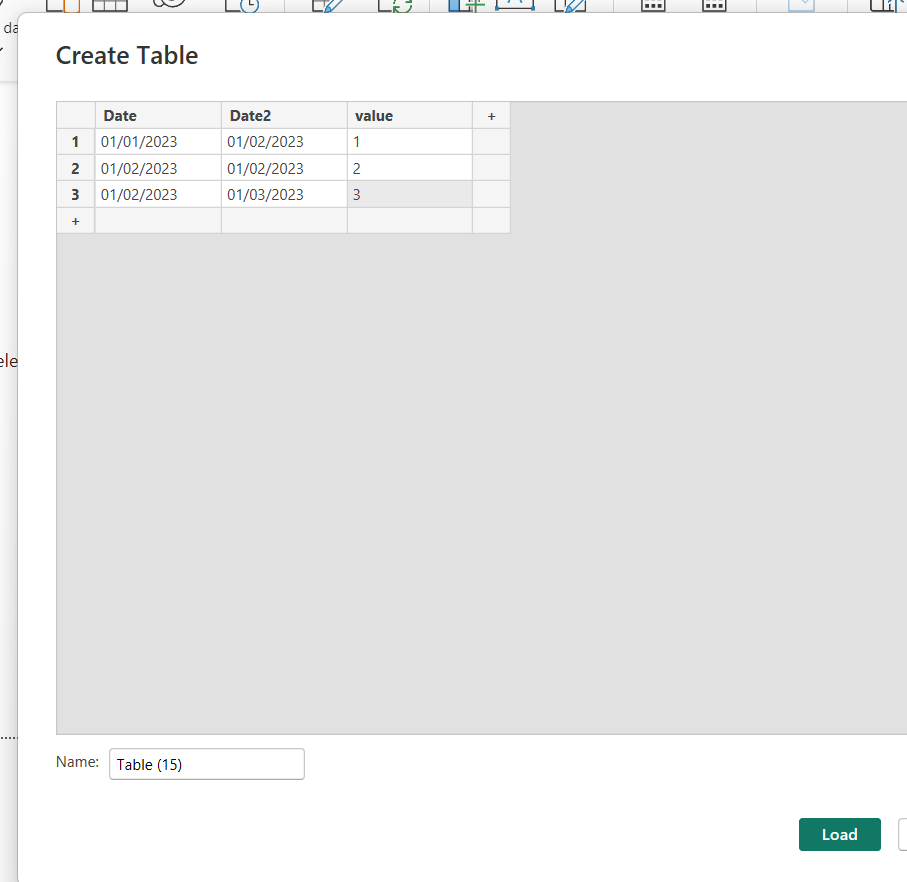Select the Date2 column header
Image resolution: width=907 pixels, height=882 pixels.
[x=284, y=116]
